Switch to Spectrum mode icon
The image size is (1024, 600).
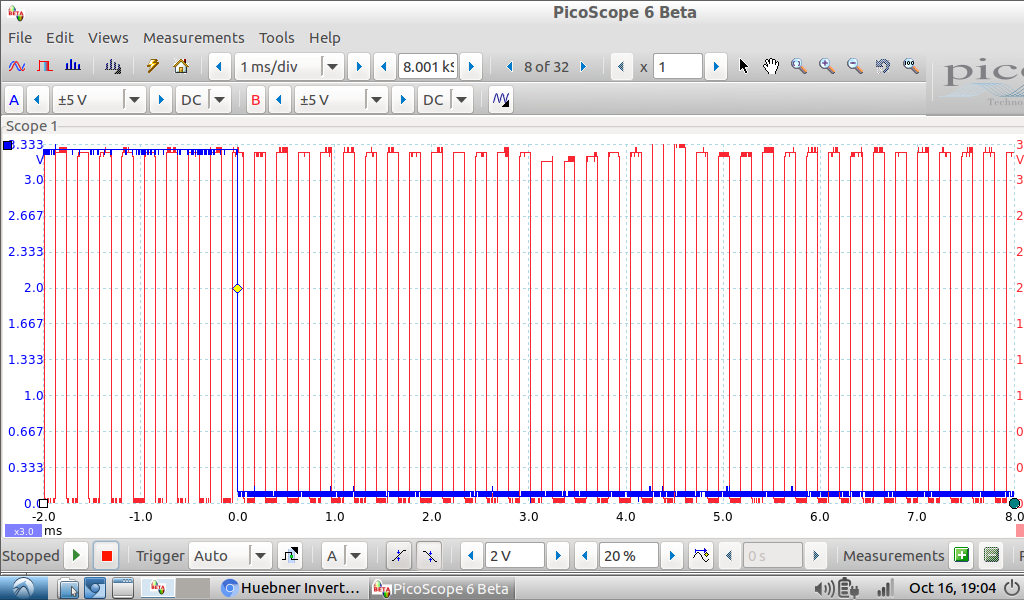click(x=73, y=67)
